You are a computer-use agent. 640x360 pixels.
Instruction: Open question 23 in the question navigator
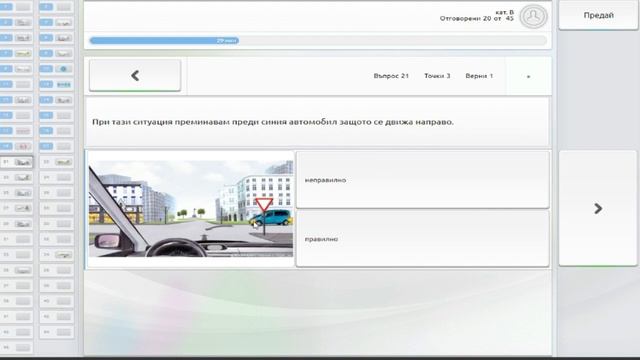[16, 178]
